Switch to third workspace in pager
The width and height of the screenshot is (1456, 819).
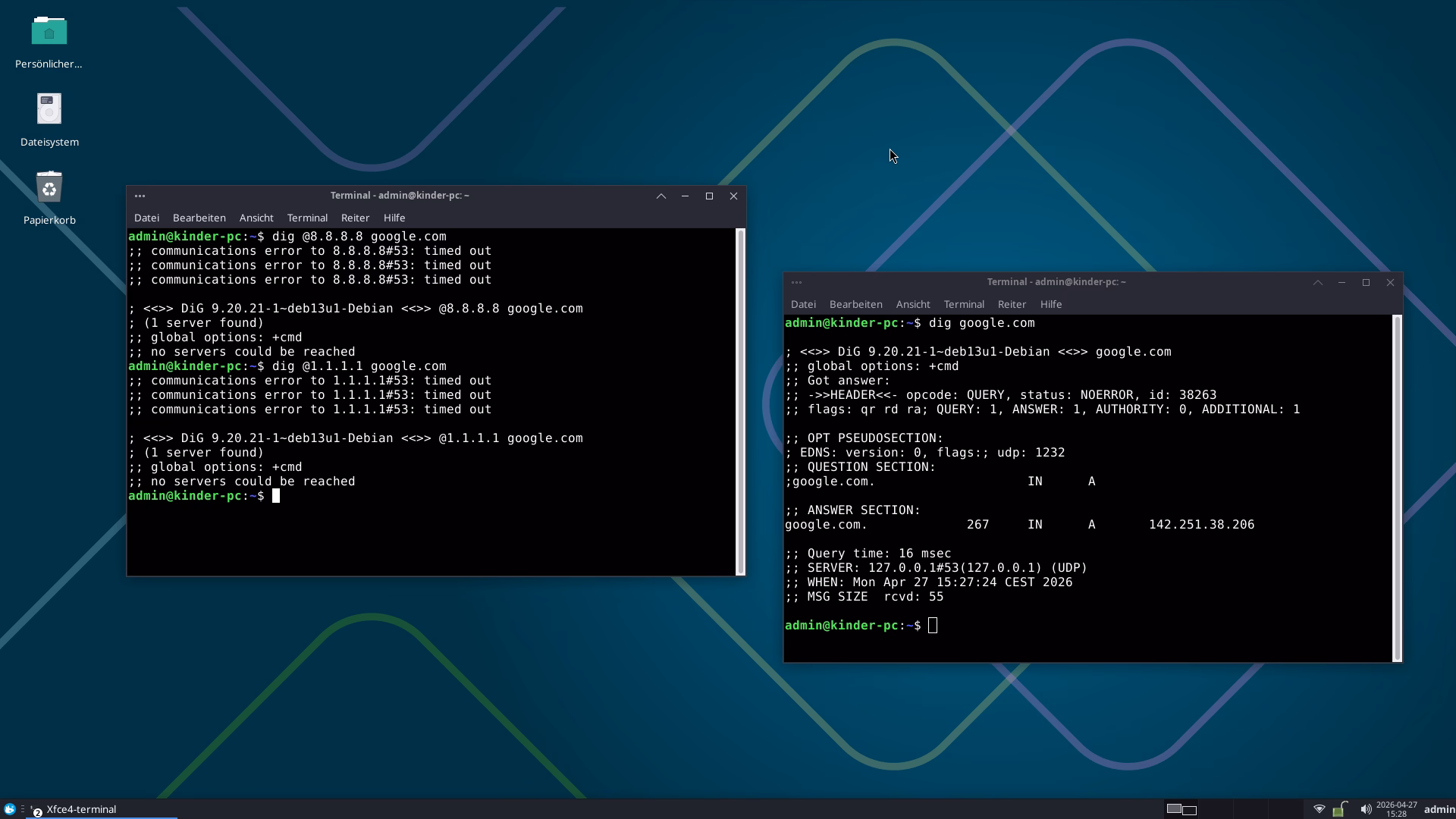(1250, 809)
